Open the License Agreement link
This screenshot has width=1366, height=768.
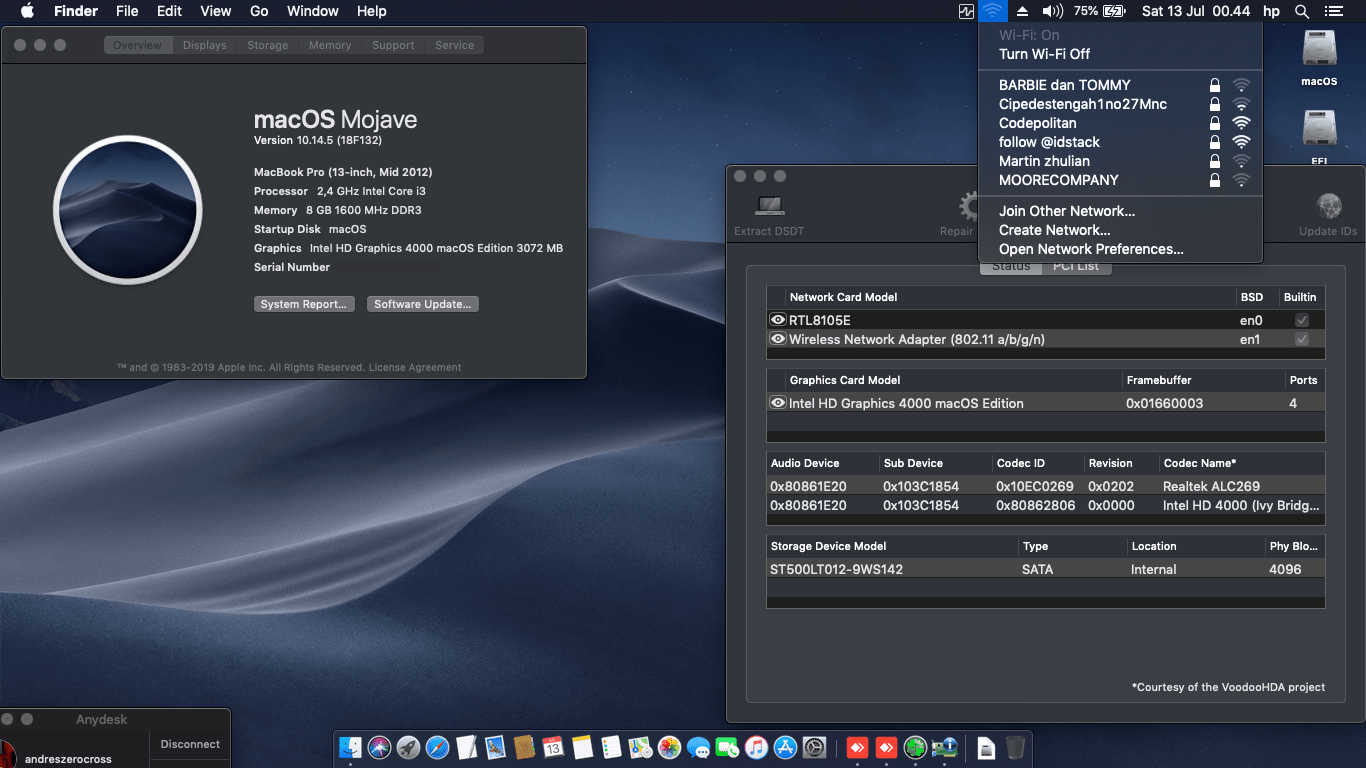415,368
